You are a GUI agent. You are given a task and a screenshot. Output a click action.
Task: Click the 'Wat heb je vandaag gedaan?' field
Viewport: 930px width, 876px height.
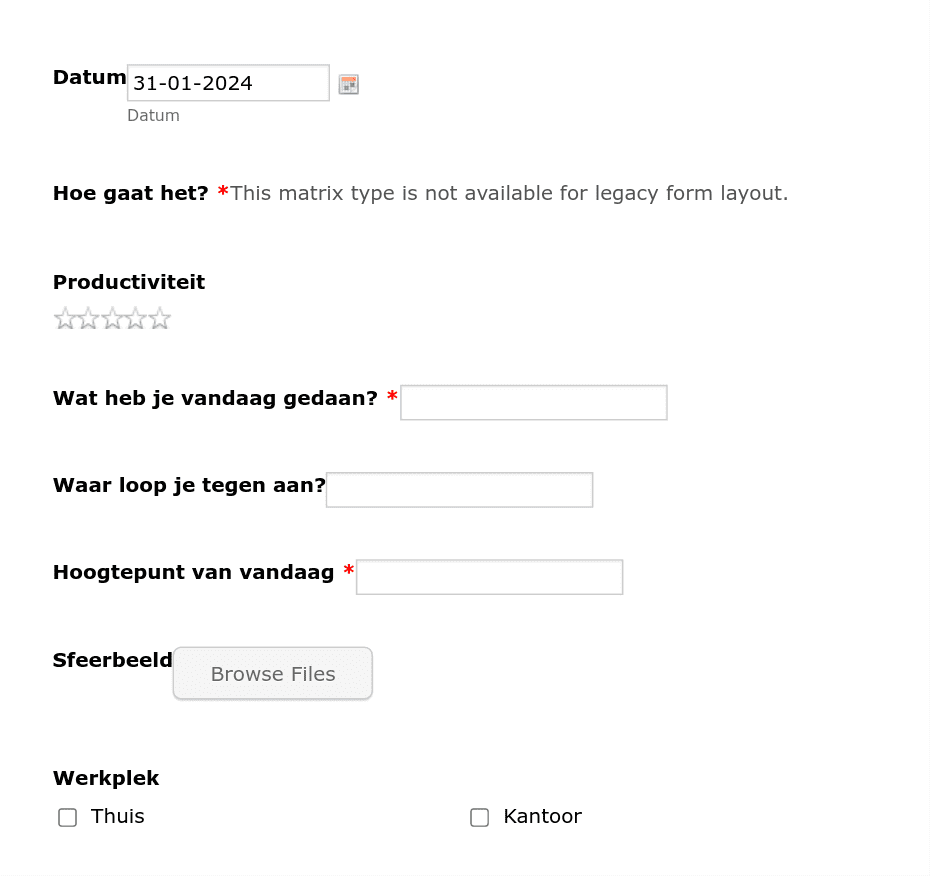[x=534, y=403]
